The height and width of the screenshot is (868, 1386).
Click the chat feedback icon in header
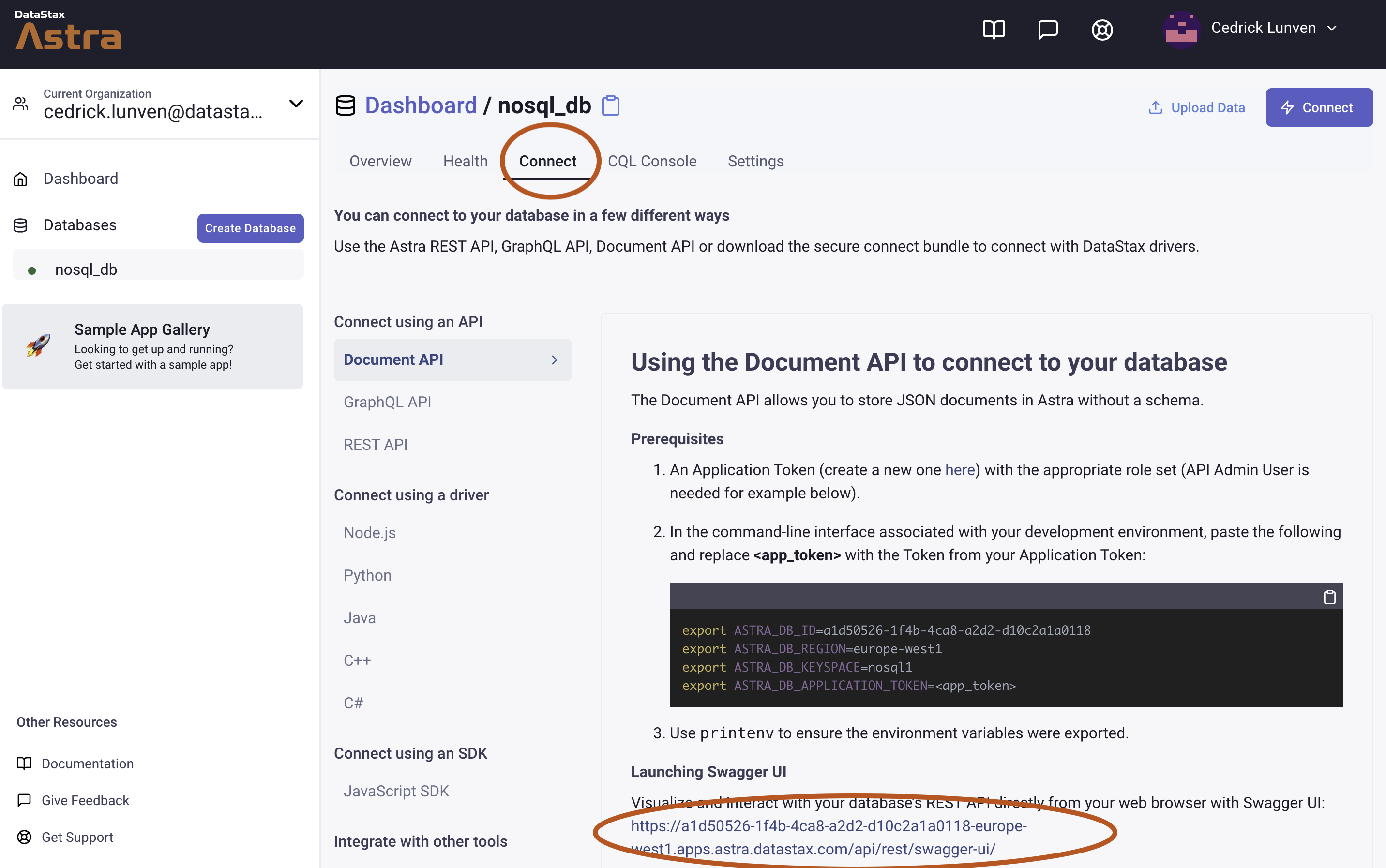point(1048,29)
